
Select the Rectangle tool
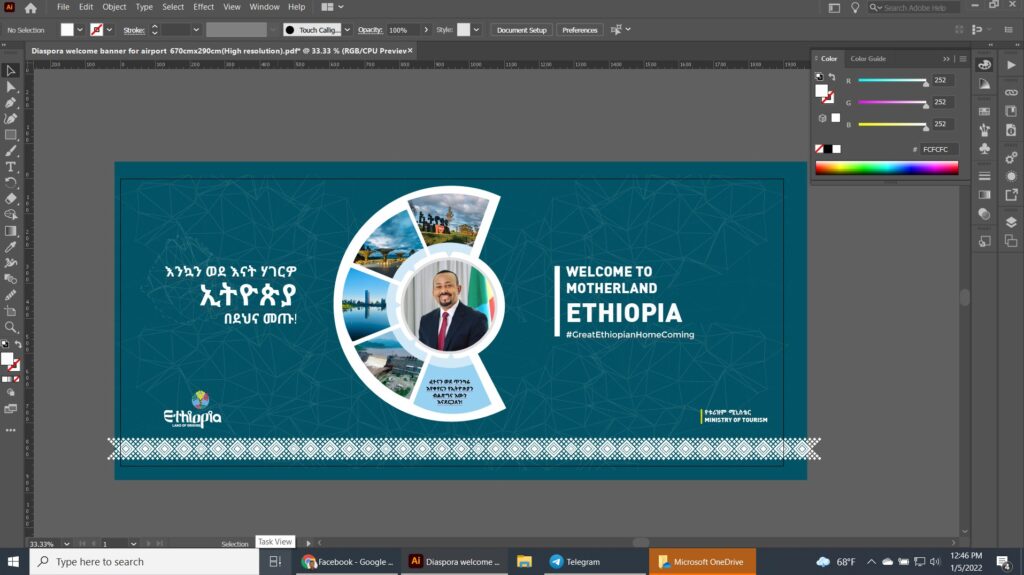pos(10,135)
